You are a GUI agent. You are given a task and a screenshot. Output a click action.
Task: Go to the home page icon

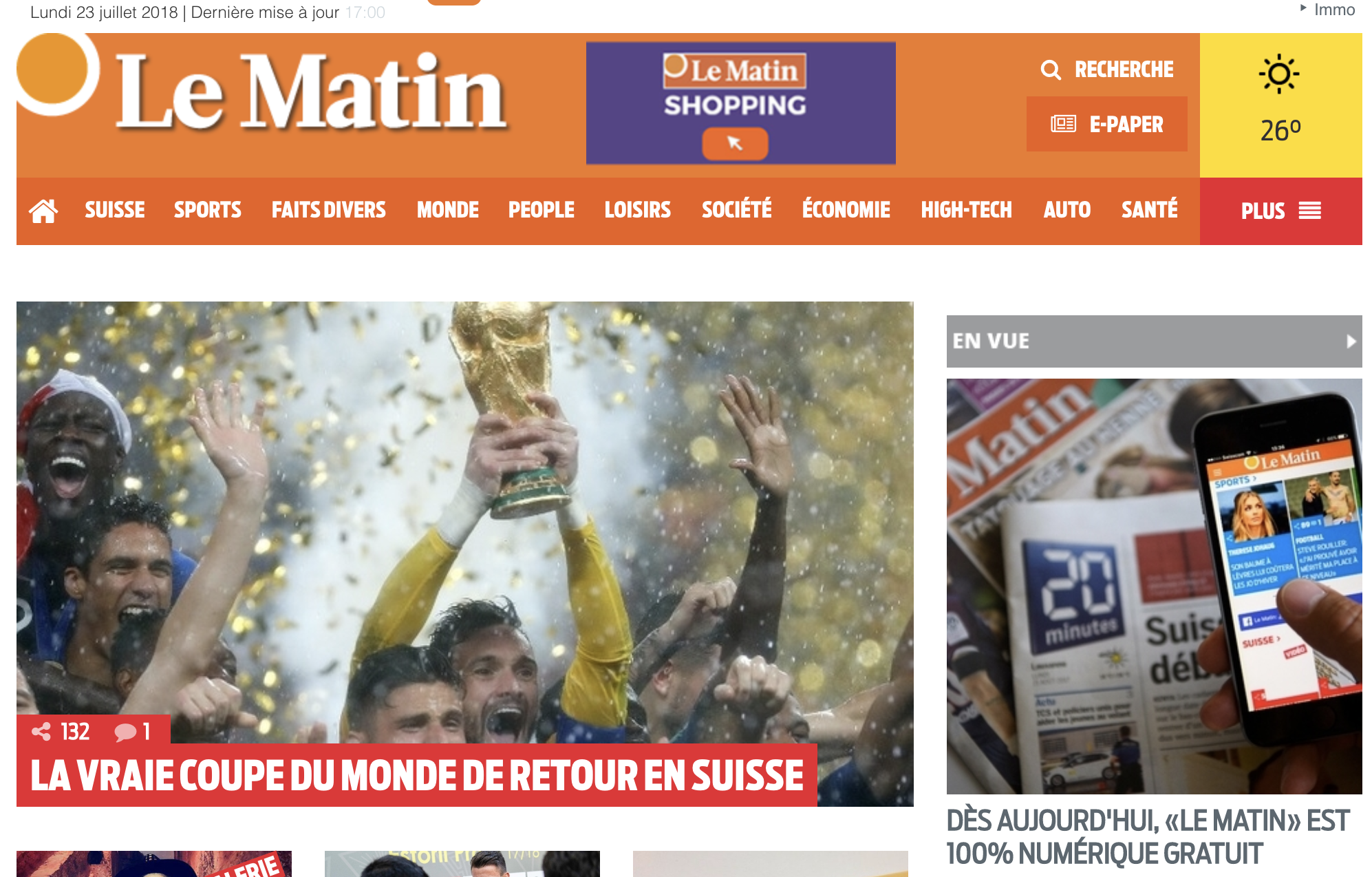[x=43, y=211]
